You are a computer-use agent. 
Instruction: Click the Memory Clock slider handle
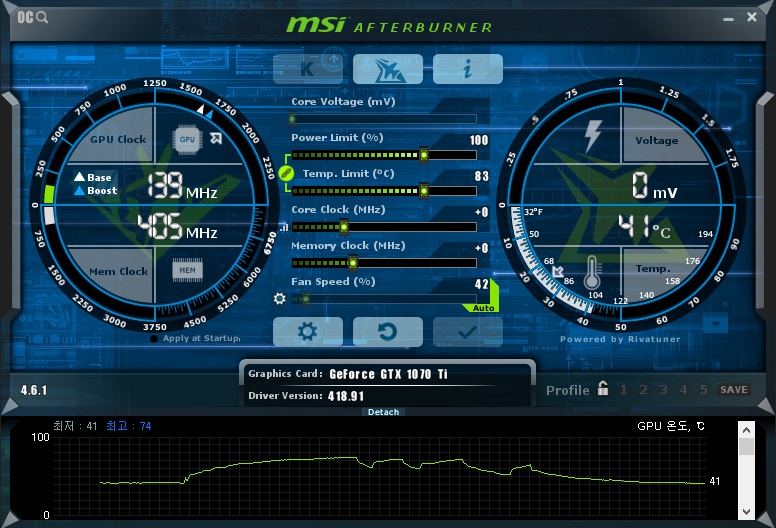click(353, 263)
